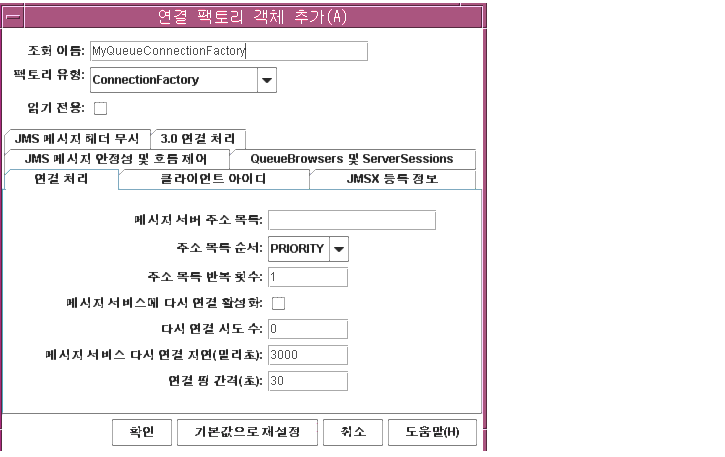Click the 확인 button
This screenshot has height=457, width=725.
[x=142, y=432]
